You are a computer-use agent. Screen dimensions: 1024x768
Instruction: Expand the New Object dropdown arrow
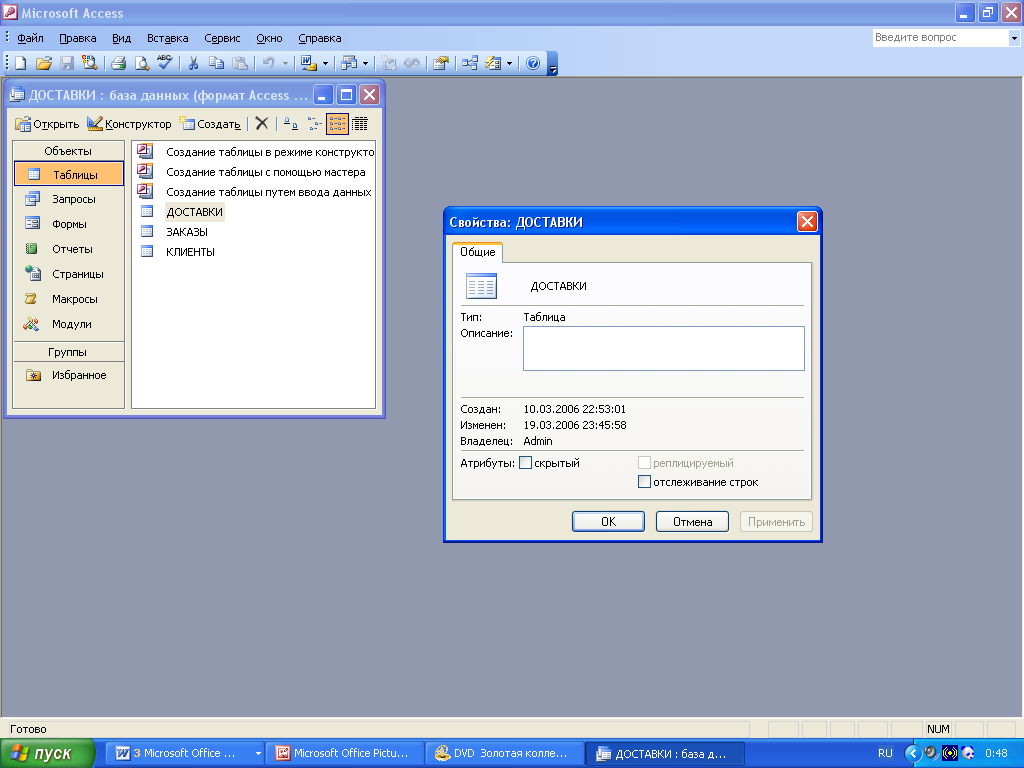509,64
